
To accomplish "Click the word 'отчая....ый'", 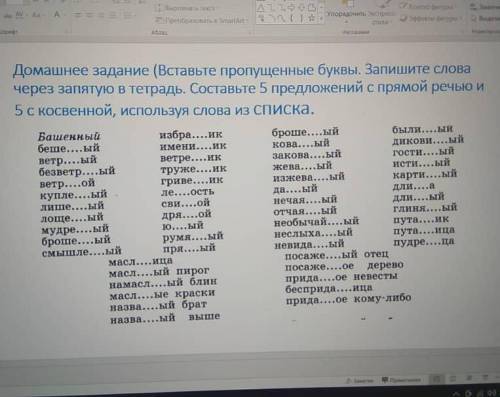I will coord(305,211).
